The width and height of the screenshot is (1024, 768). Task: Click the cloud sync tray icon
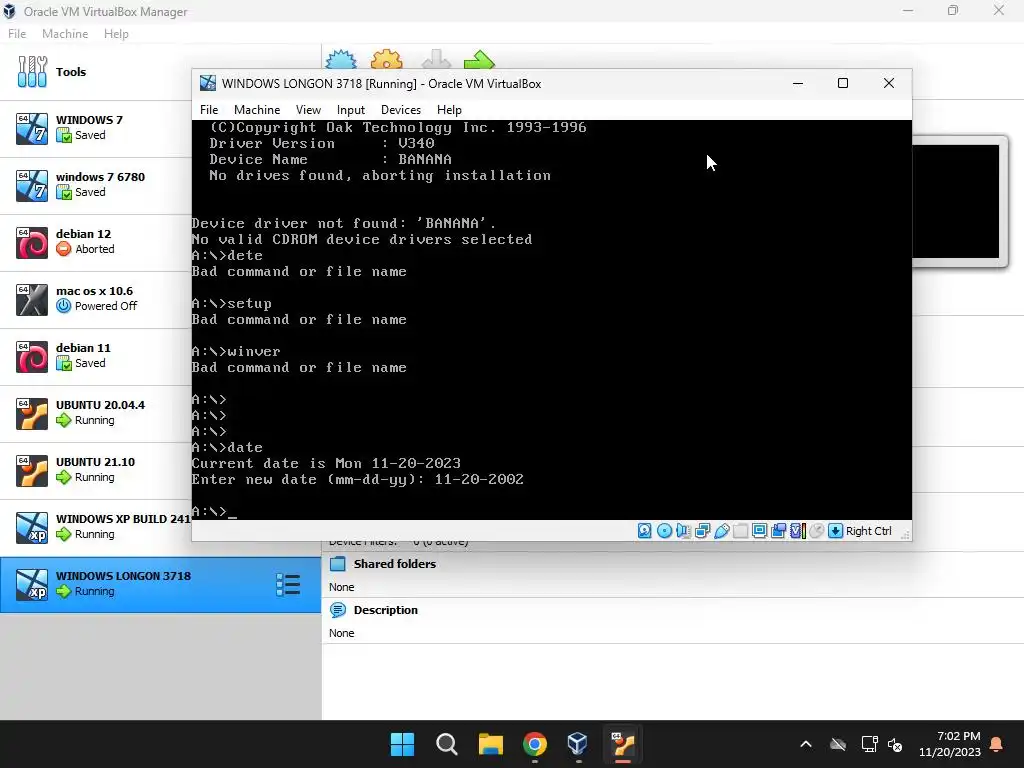pyautogui.click(x=838, y=744)
